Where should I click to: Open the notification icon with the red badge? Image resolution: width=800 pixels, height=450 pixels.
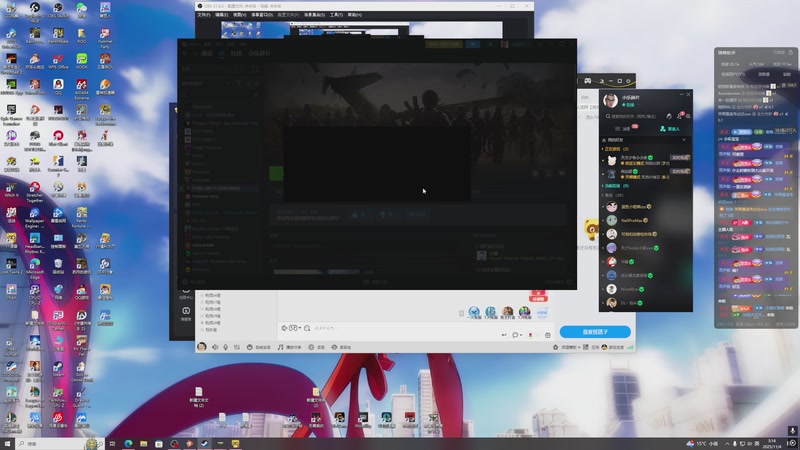680,116
